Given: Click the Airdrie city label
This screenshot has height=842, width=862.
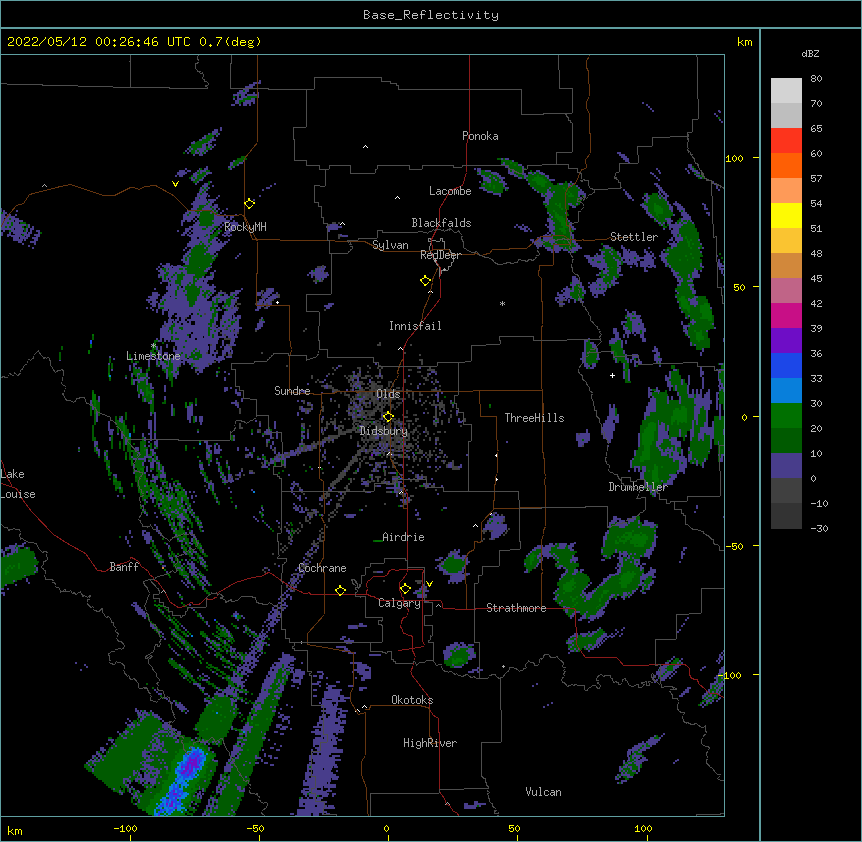Looking at the screenshot, I should coord(403,537).
